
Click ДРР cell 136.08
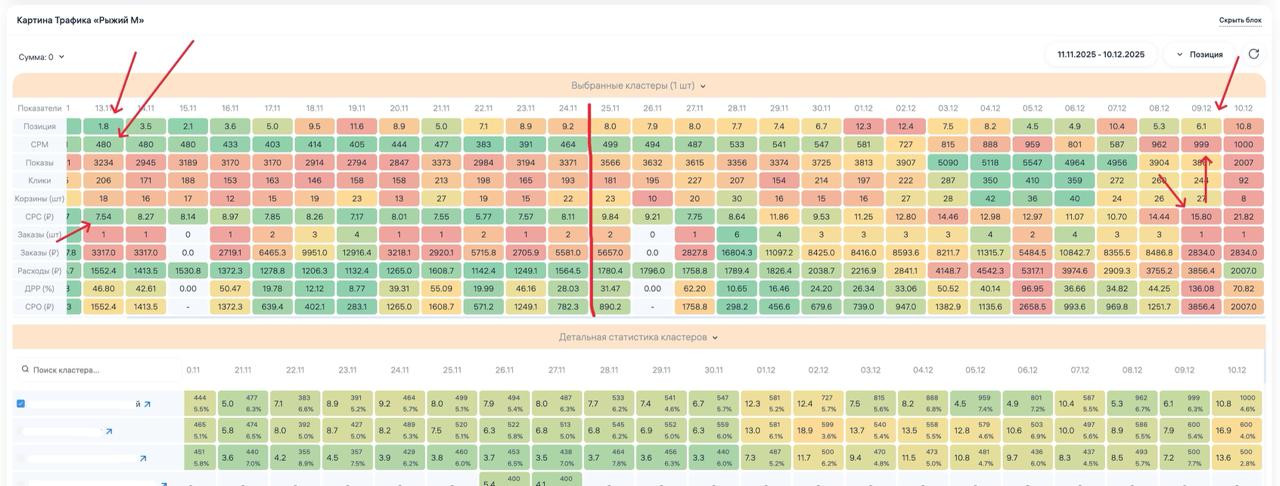pyautogui.click(x=1202, y=288)
